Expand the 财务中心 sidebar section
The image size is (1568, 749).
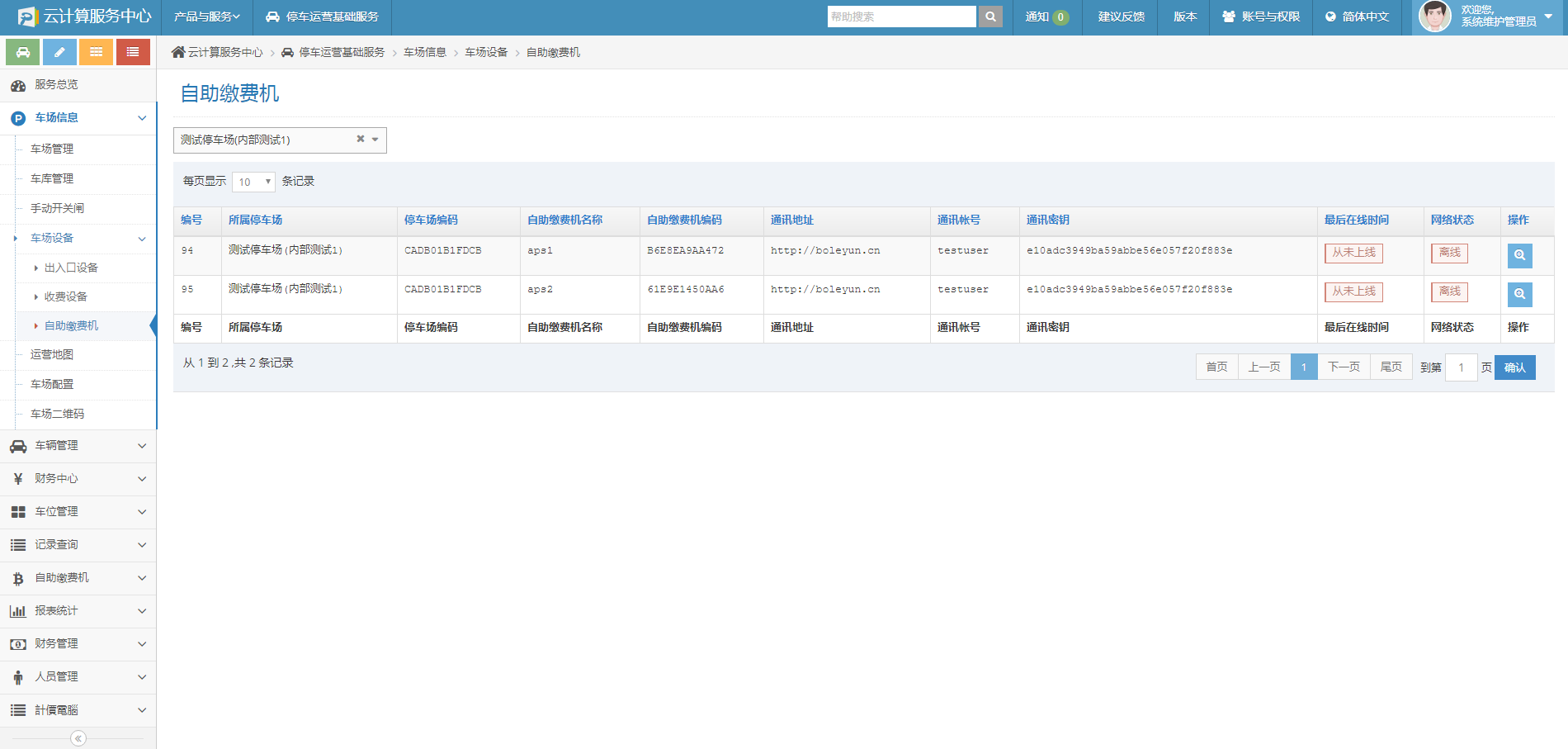[78, 479]
